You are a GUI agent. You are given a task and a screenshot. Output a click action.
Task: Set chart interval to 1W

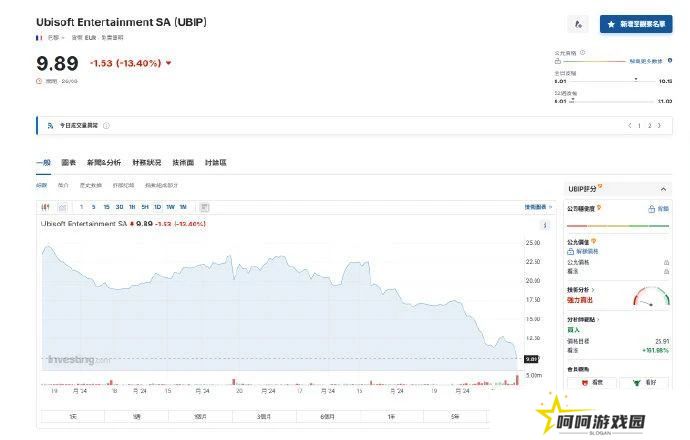pyautogui.click(x=170, y=207)
